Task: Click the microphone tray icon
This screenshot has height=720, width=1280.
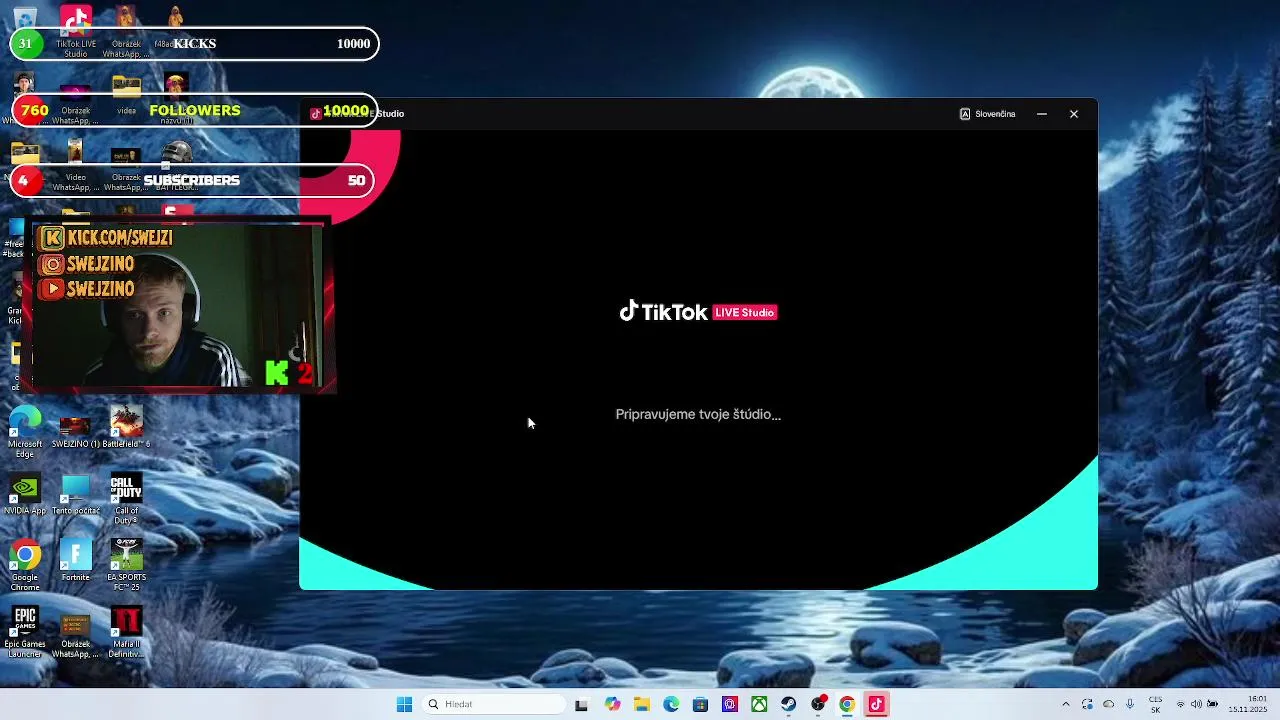Action: 1130,704
